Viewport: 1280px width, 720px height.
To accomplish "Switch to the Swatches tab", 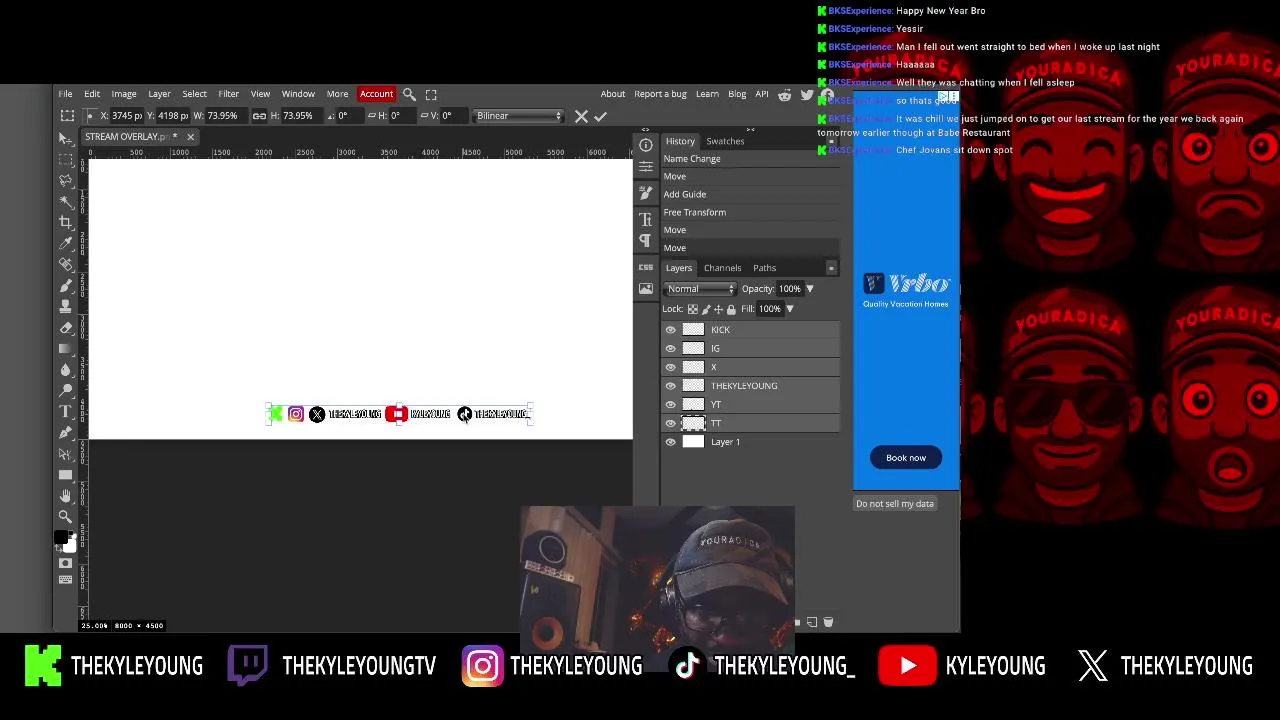I will click(725, 141).
